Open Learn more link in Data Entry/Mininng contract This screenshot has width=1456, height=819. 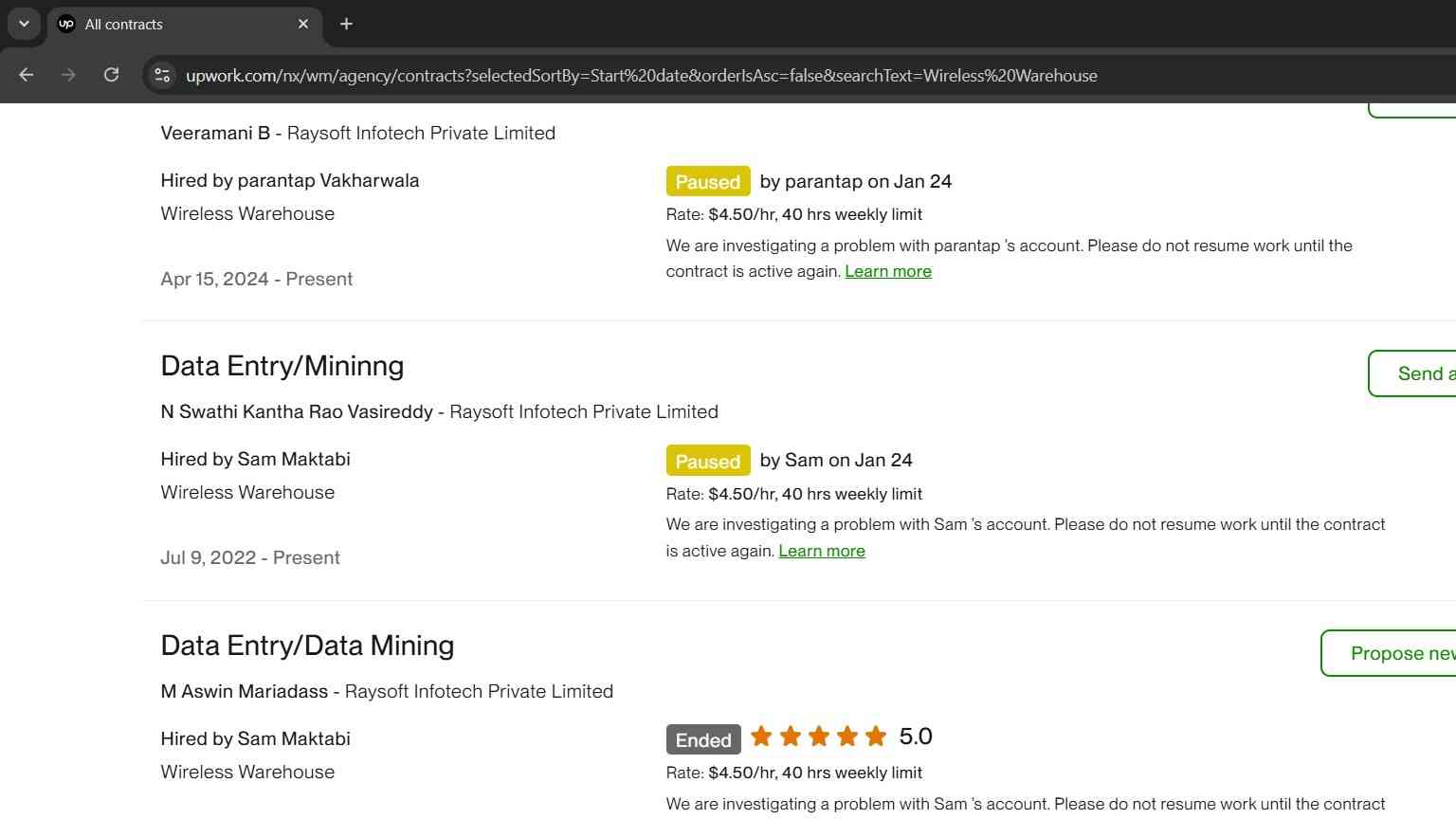(822, 551)
